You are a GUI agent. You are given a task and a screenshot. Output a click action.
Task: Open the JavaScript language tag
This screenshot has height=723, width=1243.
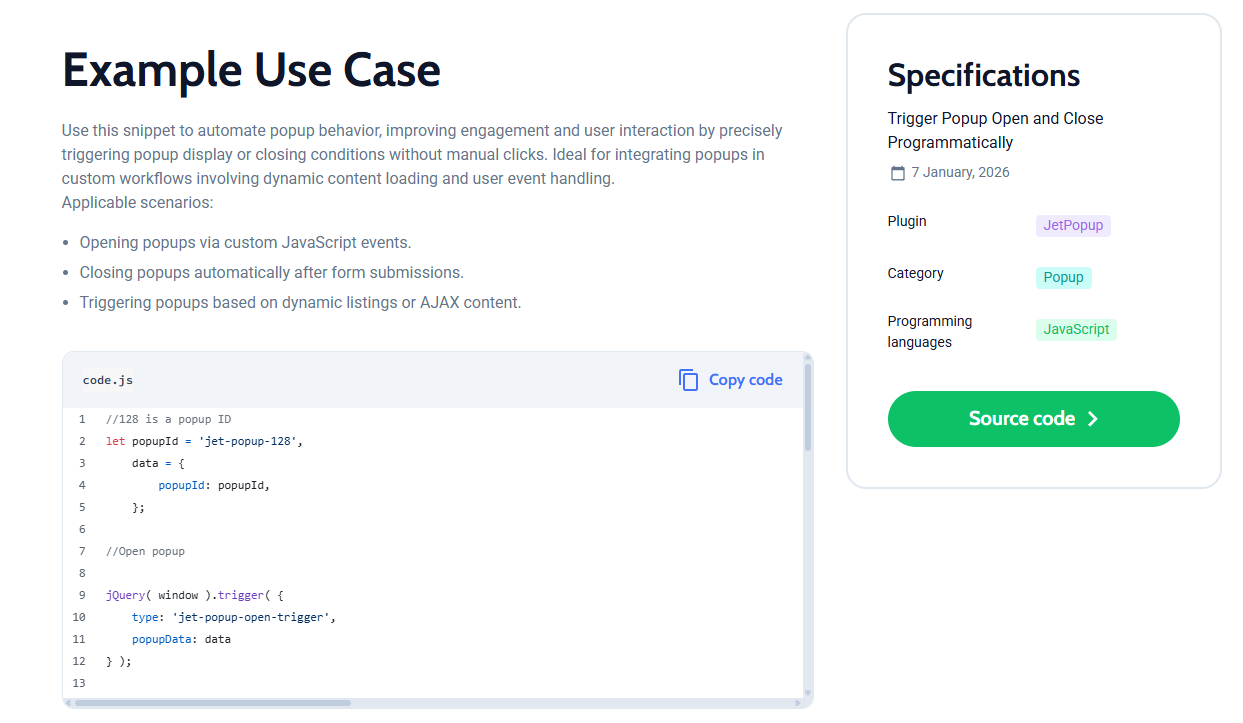coord(1076,330)
